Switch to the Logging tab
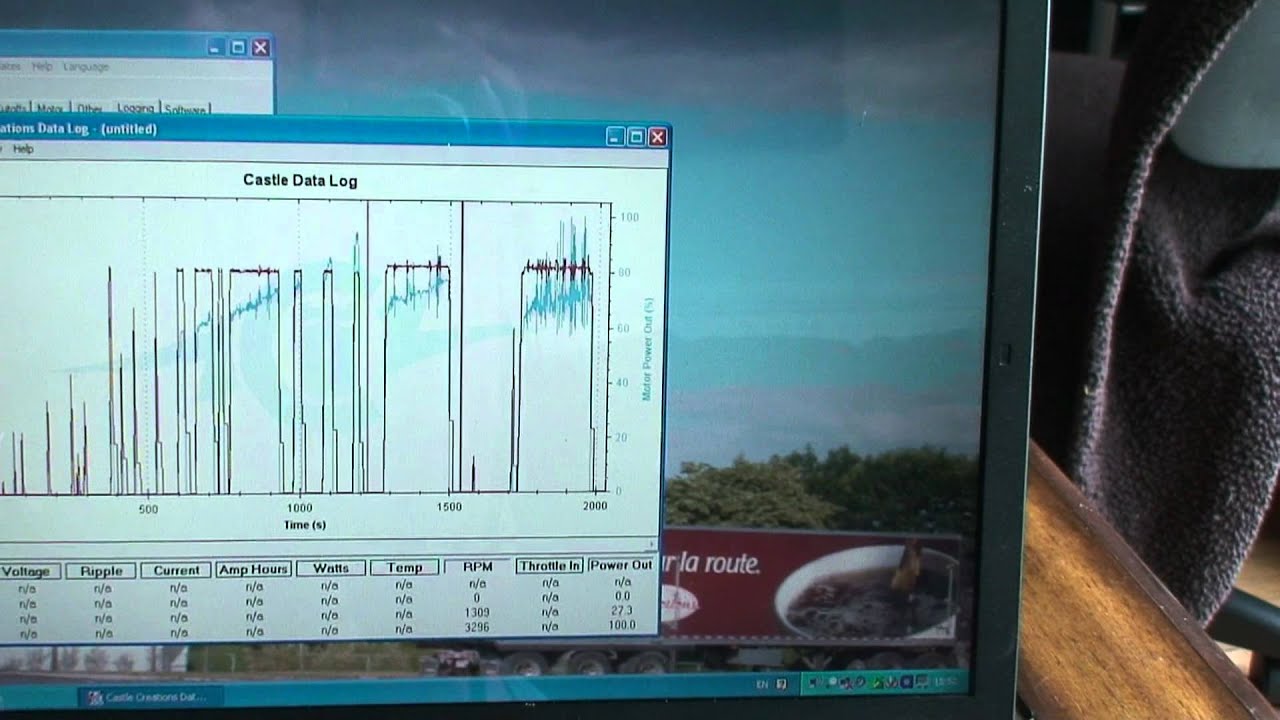The width and height of the screenshot is (1280, 720). (x=135, y=108)
